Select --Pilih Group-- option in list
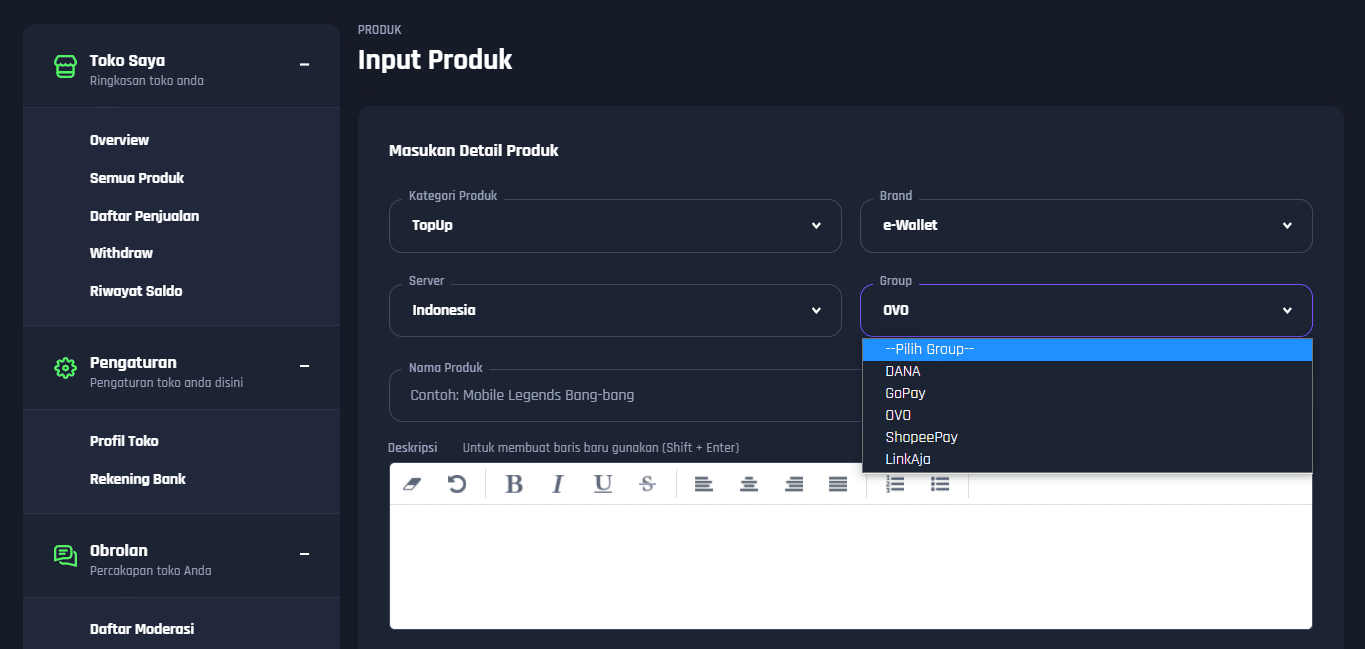Viewport: 1365px width, 649px height. coord(1087,349)
